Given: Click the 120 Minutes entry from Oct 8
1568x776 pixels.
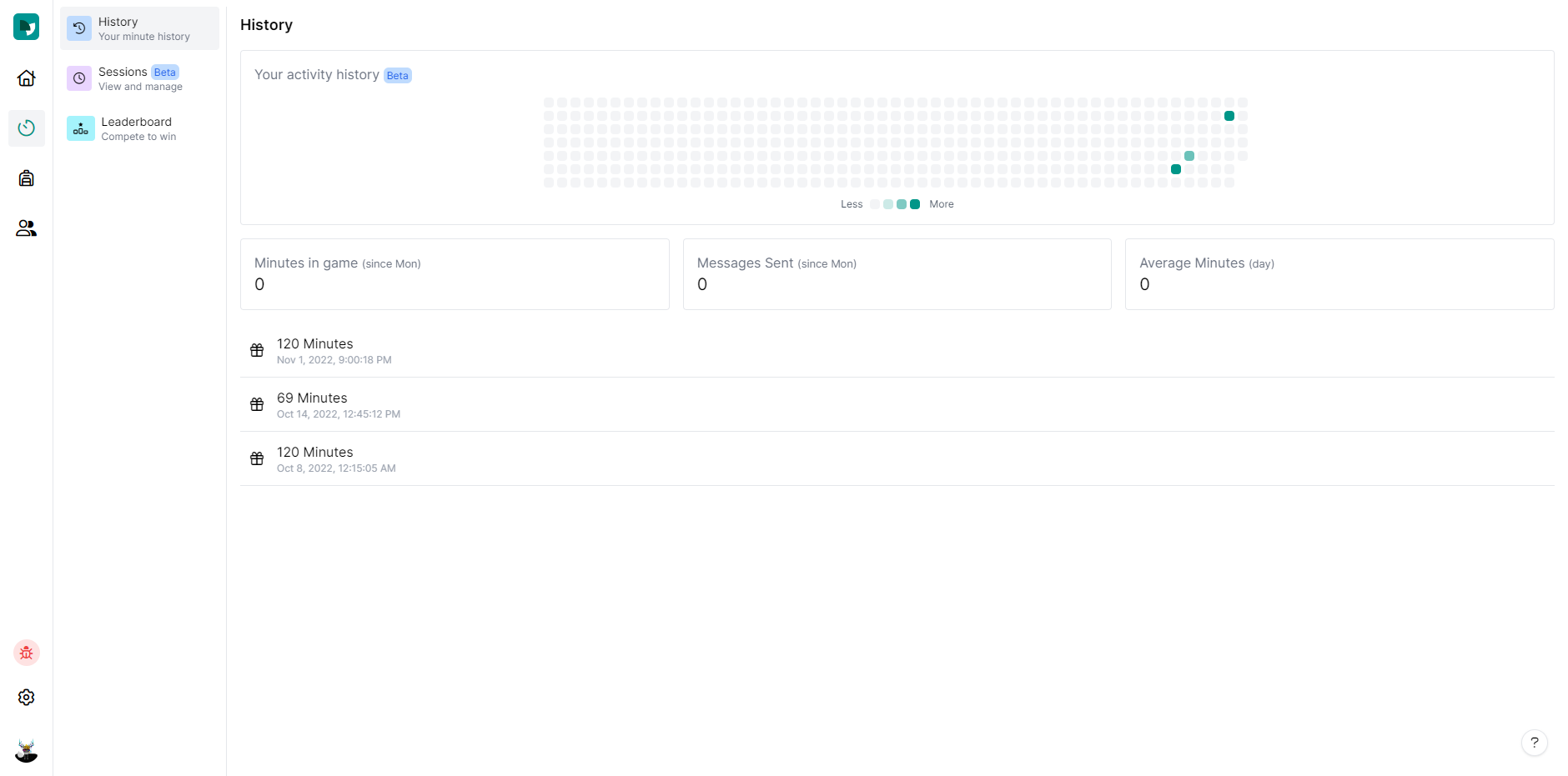Looking at the screenshot, I should [x=314, y=452].
